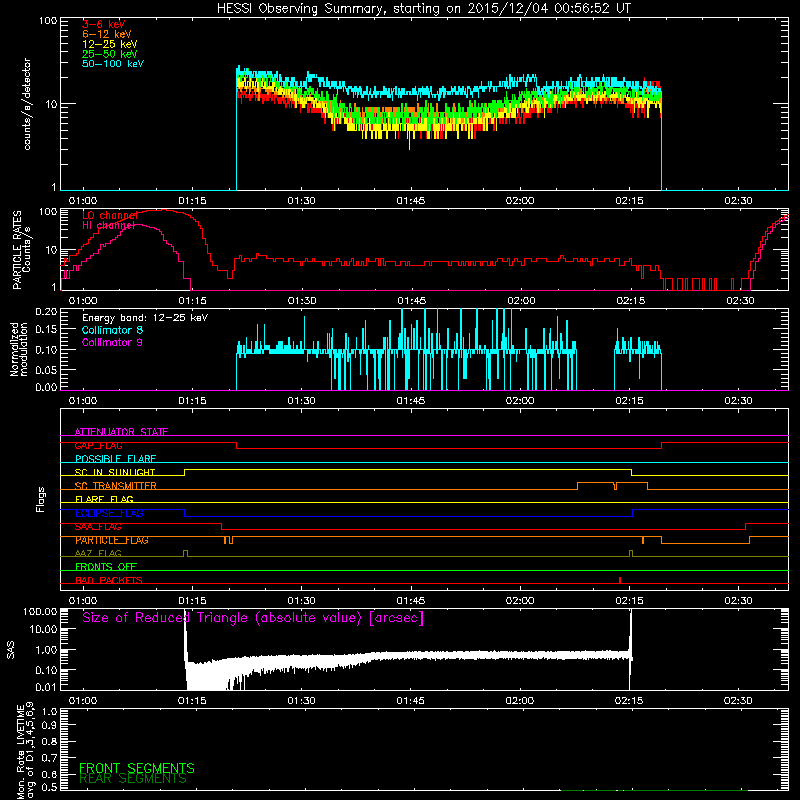Viewport: 800px width, 800px height.
Task: Click the 'REAR SEGMENTS' legend label
Action: (133, 779)
